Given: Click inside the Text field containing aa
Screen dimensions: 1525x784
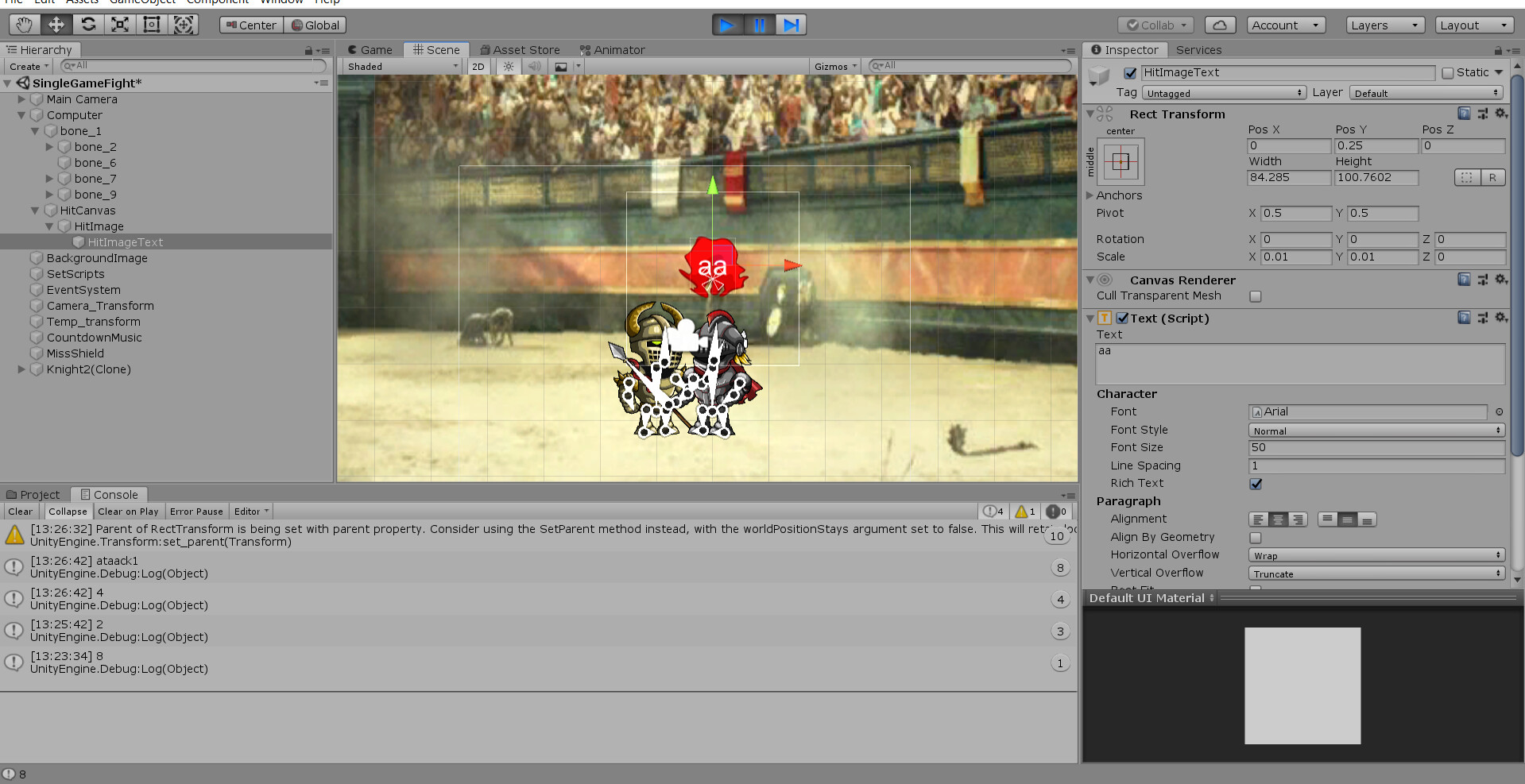Looking at the screenshot, I should click(x=1299, y=364).
